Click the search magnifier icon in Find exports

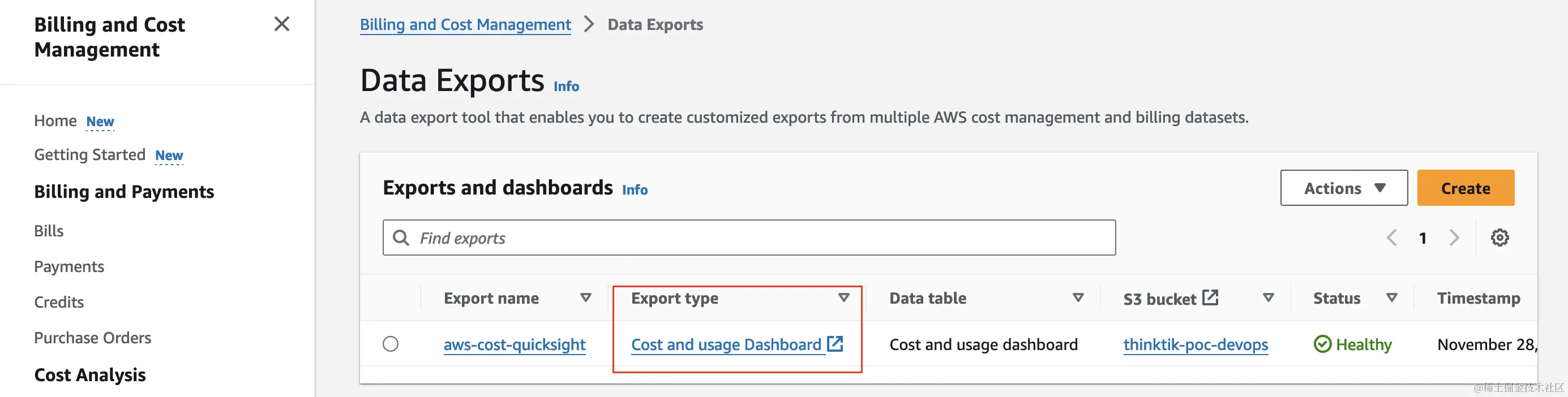pyautogui.click(x=401, y=238)
